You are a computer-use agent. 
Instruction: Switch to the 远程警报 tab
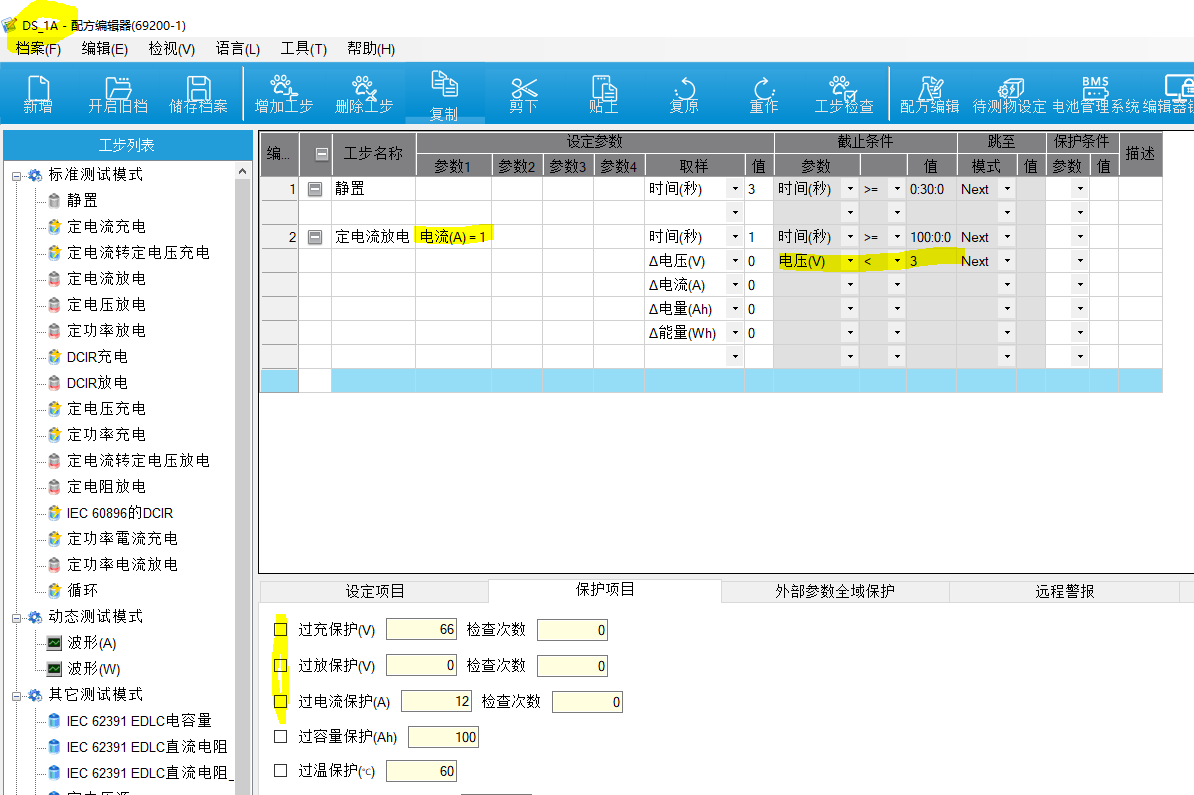pos(1065,591)
